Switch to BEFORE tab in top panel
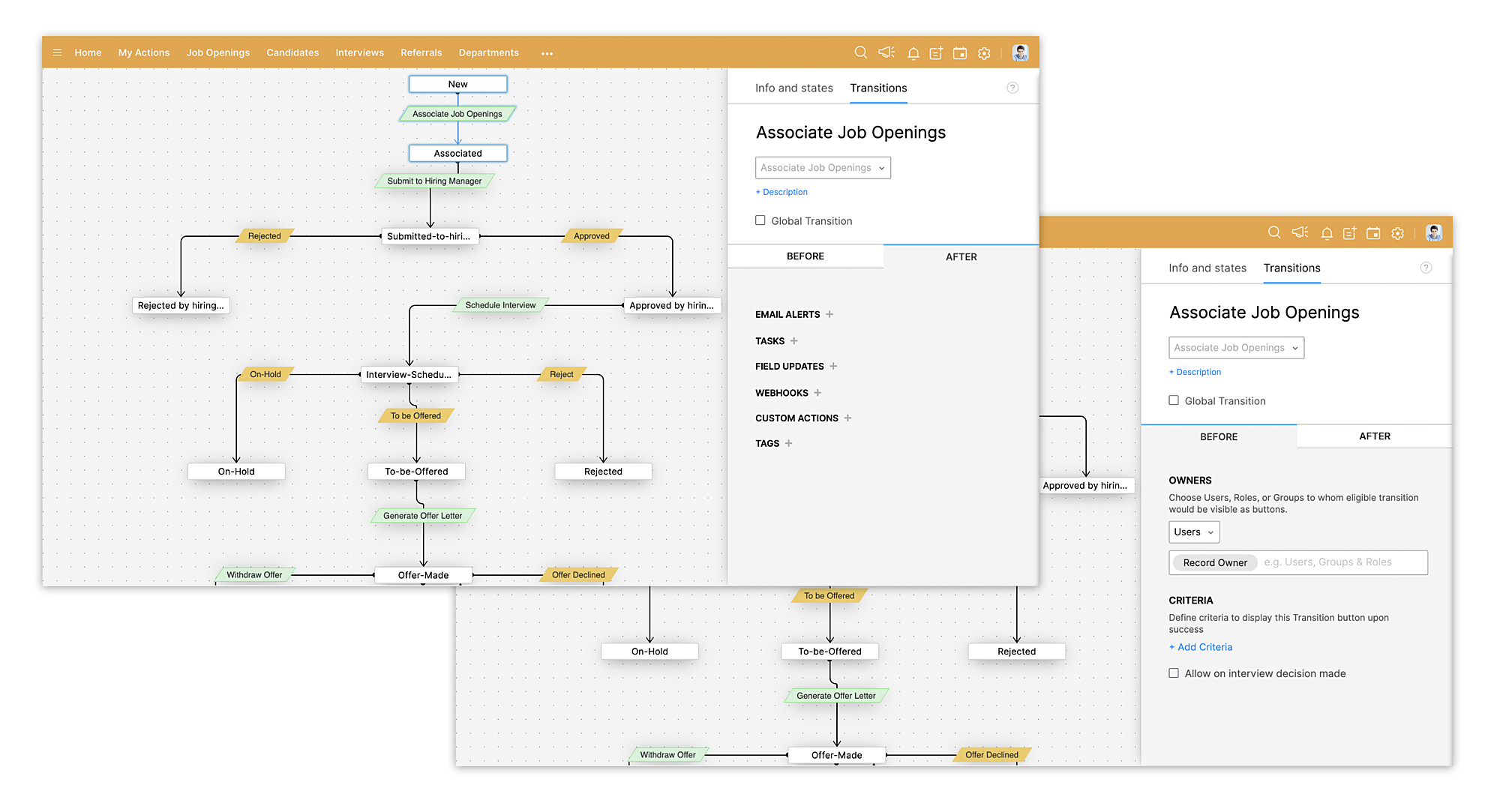 pyautogui.click(x=805, y=256)
